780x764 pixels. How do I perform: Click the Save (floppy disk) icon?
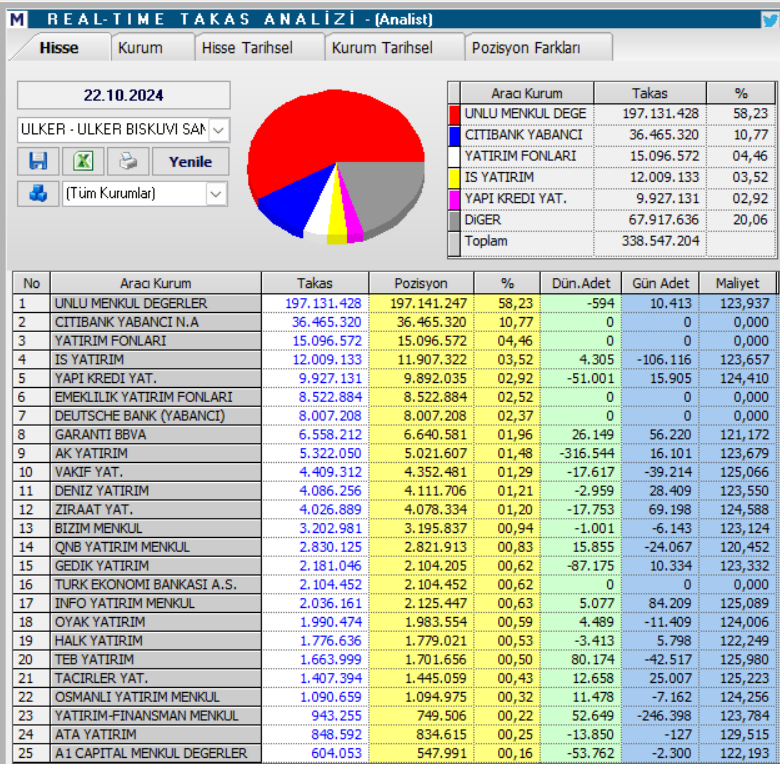[38, 162]
